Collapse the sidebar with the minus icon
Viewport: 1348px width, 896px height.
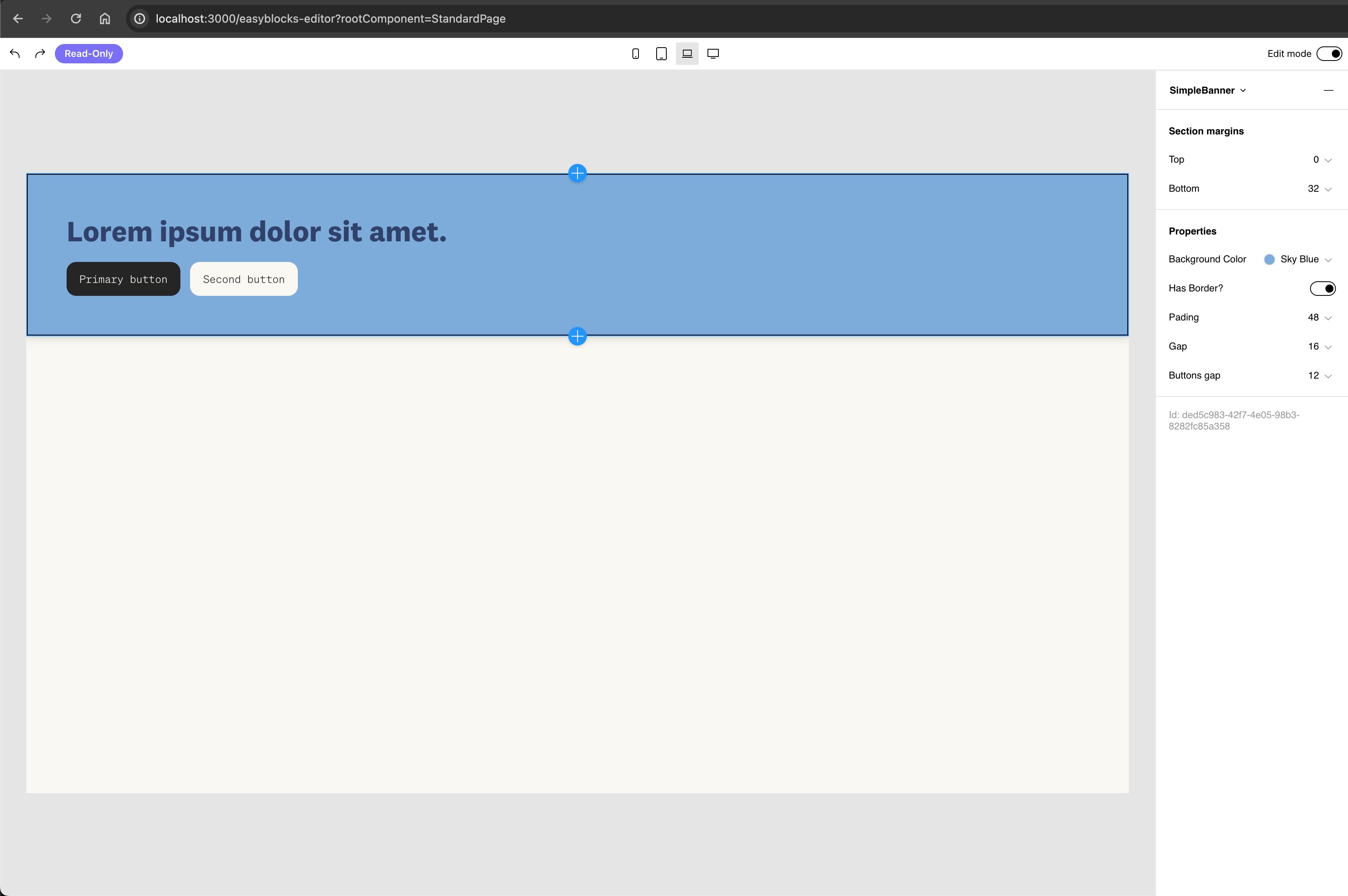pyautogui.click(x=1328, y=90)
